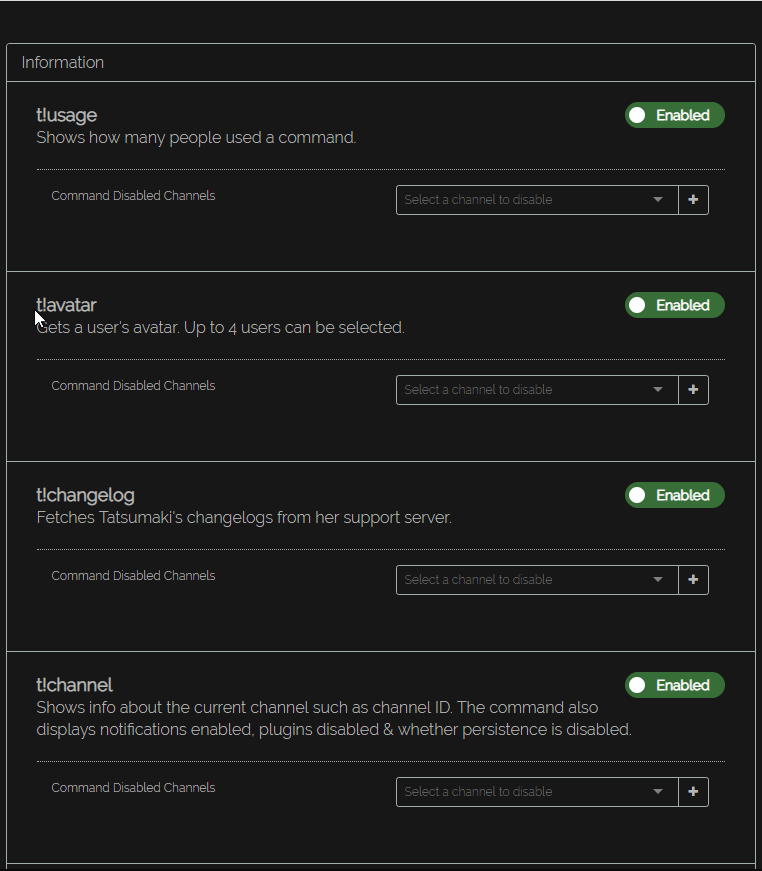The height and width of the screenshot is (871, 762).
Task: Click the Information section header
Action: pyautogui.click(x=63, y=63)
